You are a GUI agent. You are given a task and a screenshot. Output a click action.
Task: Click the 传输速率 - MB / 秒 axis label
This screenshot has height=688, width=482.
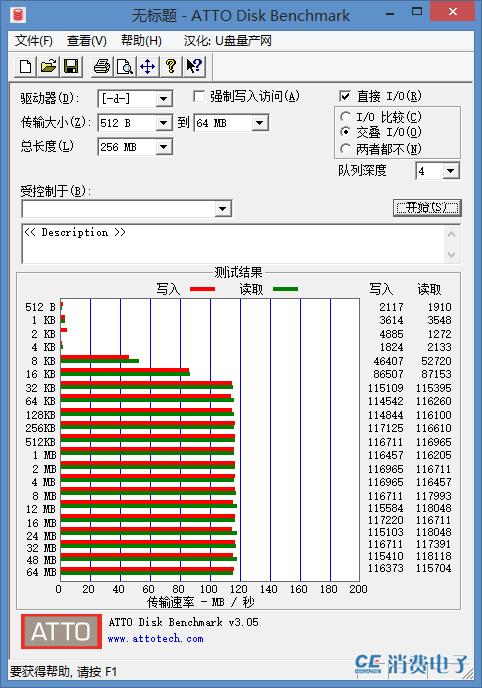(x=200, y=602)
